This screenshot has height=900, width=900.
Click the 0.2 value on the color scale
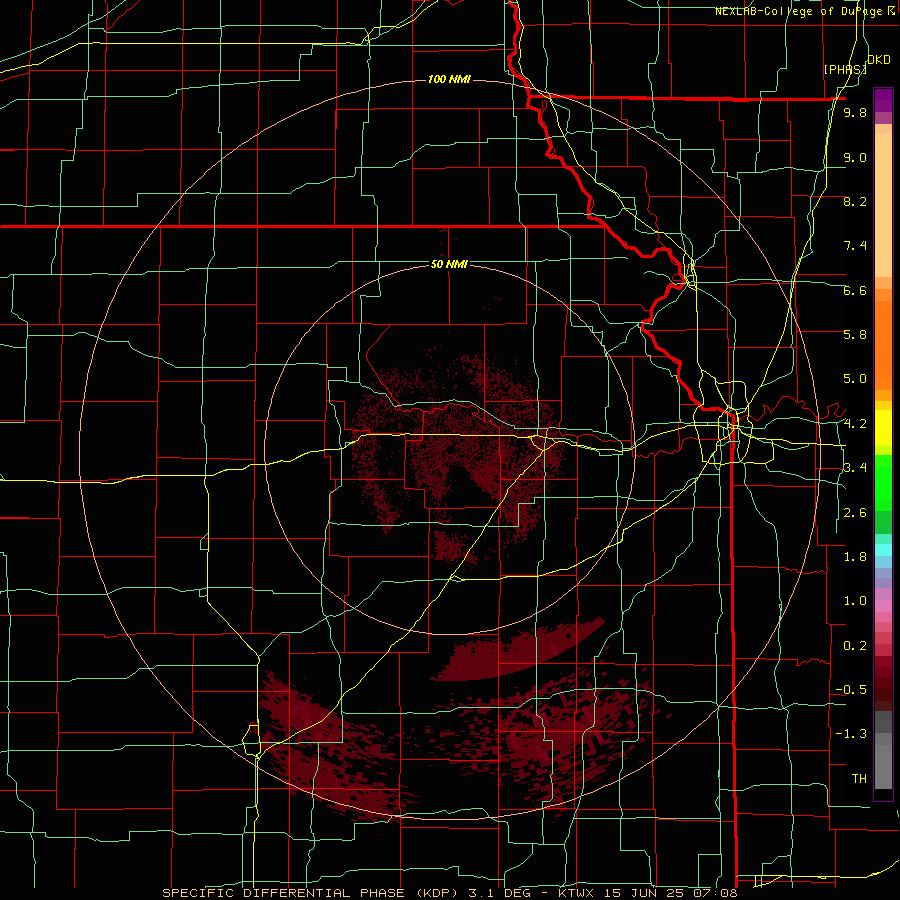(x=855, y=646)
